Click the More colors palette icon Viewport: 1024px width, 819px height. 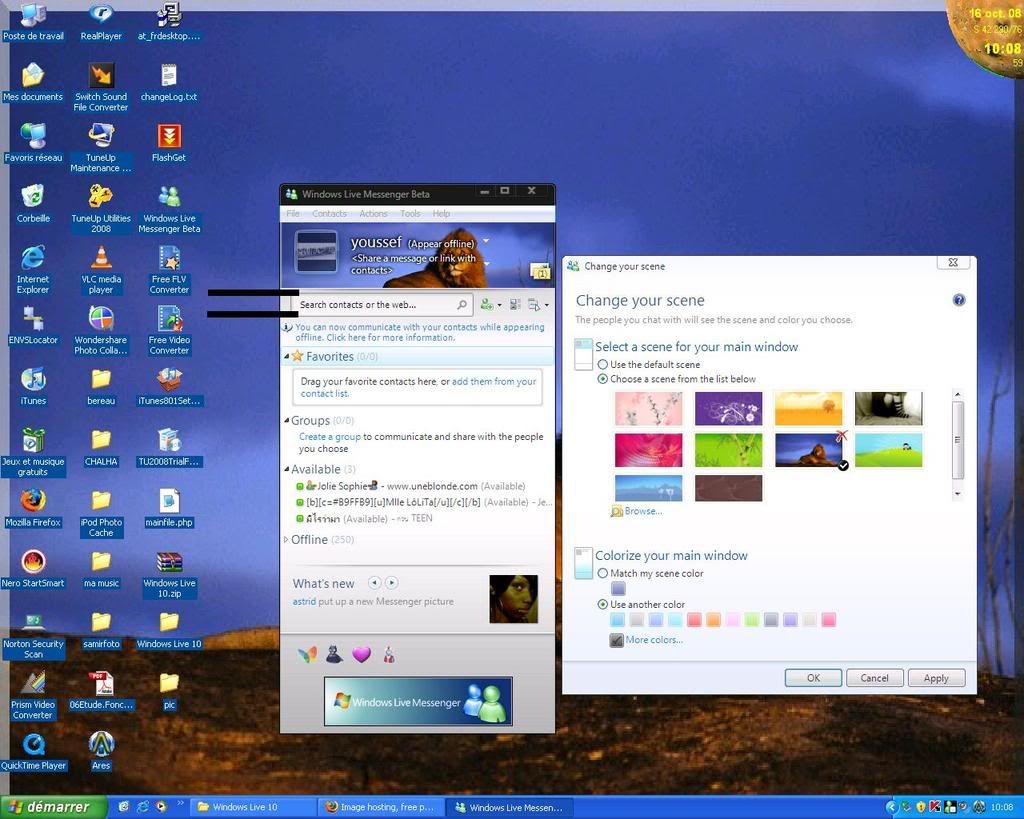[x=616, y=640]
